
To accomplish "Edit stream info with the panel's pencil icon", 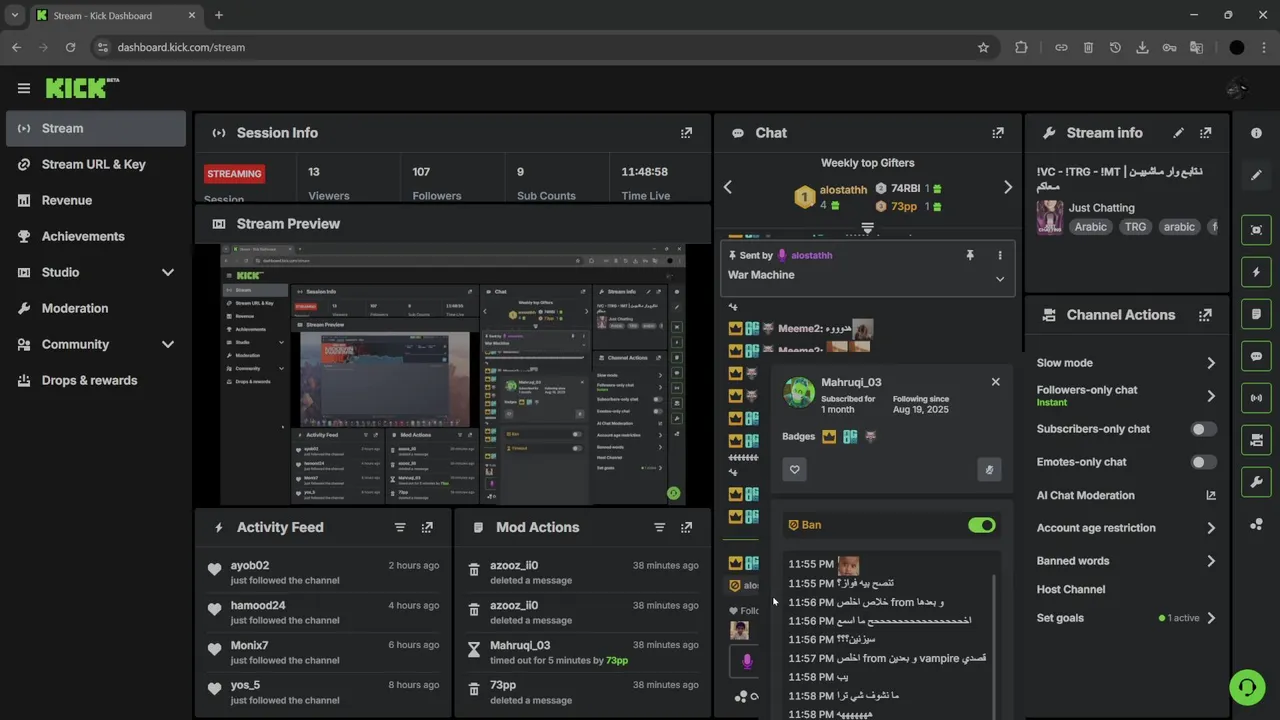I will pos(1178,133).
